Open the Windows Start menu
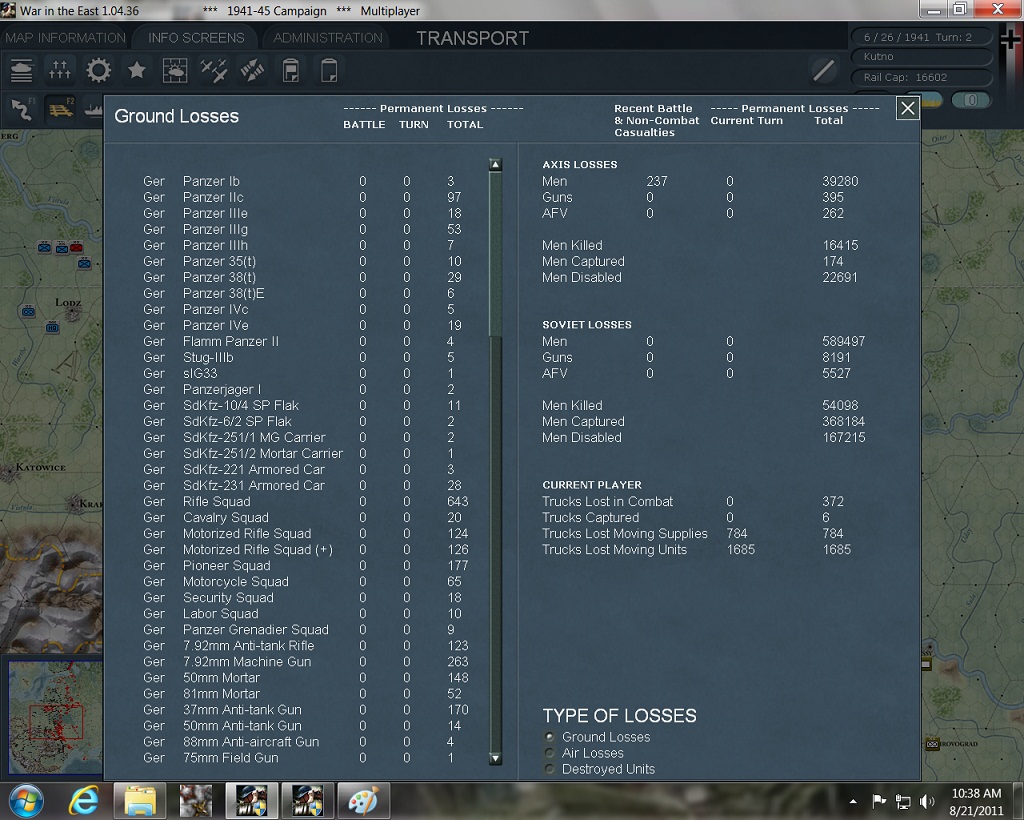The width and height of the screenshot is (1024, 820). coord(25,800)
